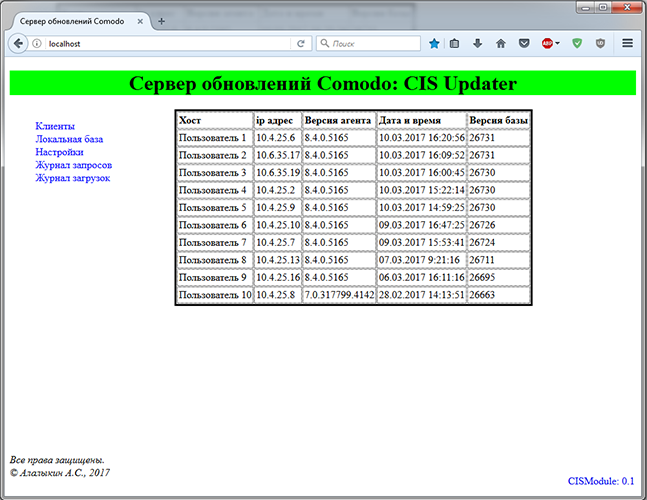Select the Пользователь 6 host cell

coord(215,225)
